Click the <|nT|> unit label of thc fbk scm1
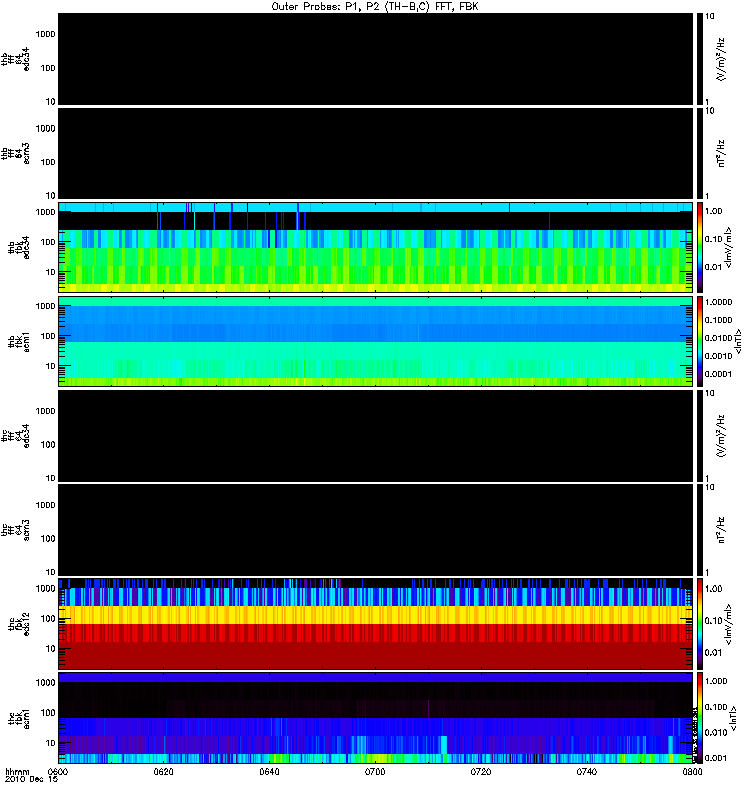Viewport: 750px width, 800px height. coord(734,718)
